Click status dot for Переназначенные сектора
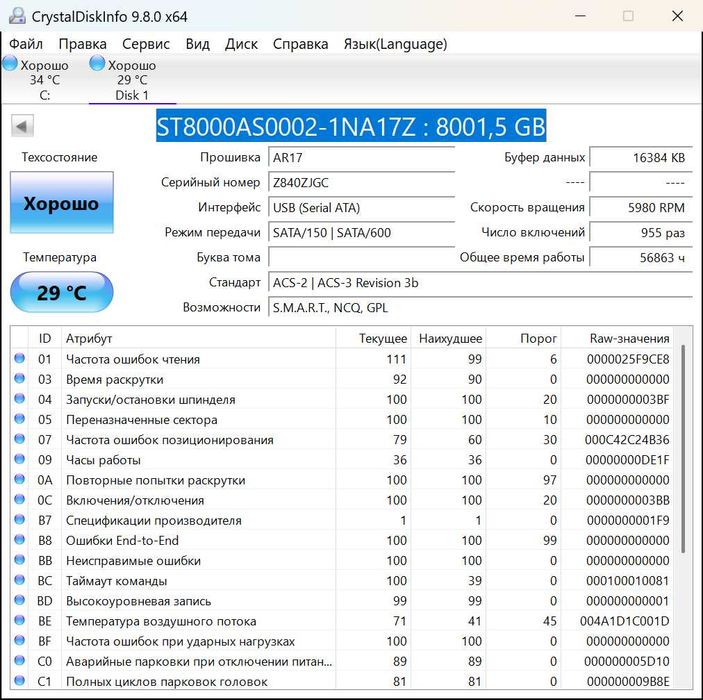Viewport: 703px width, 700px height. [x=19, y=419]
